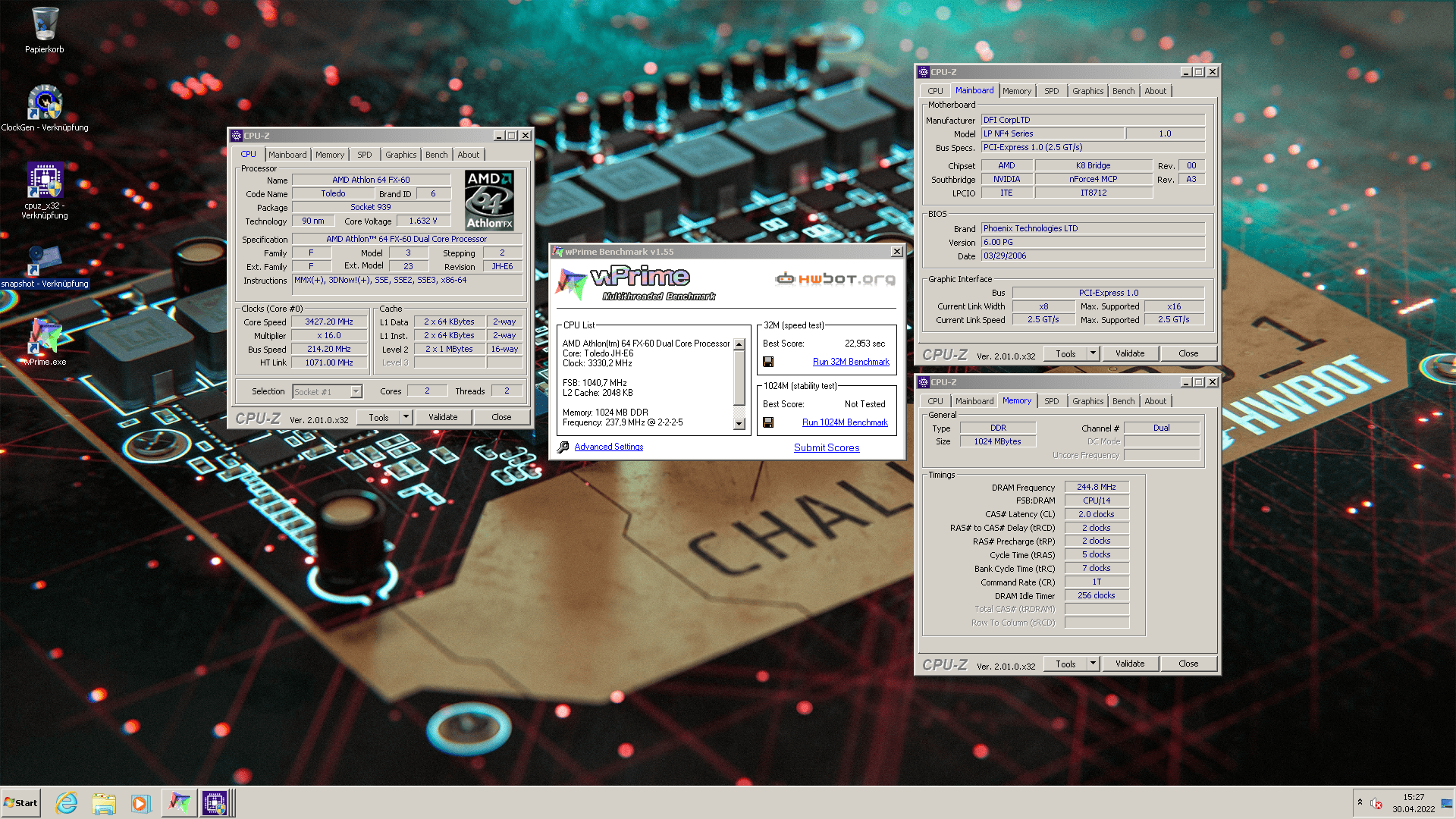
Task: Open the clock showing 15:27
Action: (x=1413, y=803)
